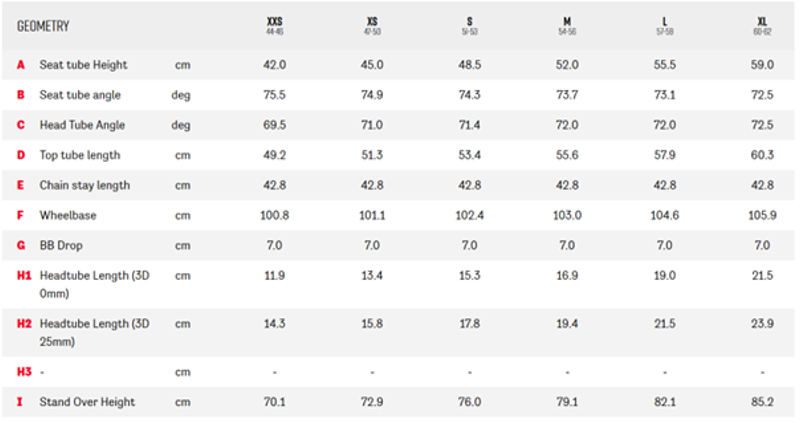The height and width of the screenshot is (423, 800).
Task: Select the Head Tube Angle label
Action: coord(84,125)
